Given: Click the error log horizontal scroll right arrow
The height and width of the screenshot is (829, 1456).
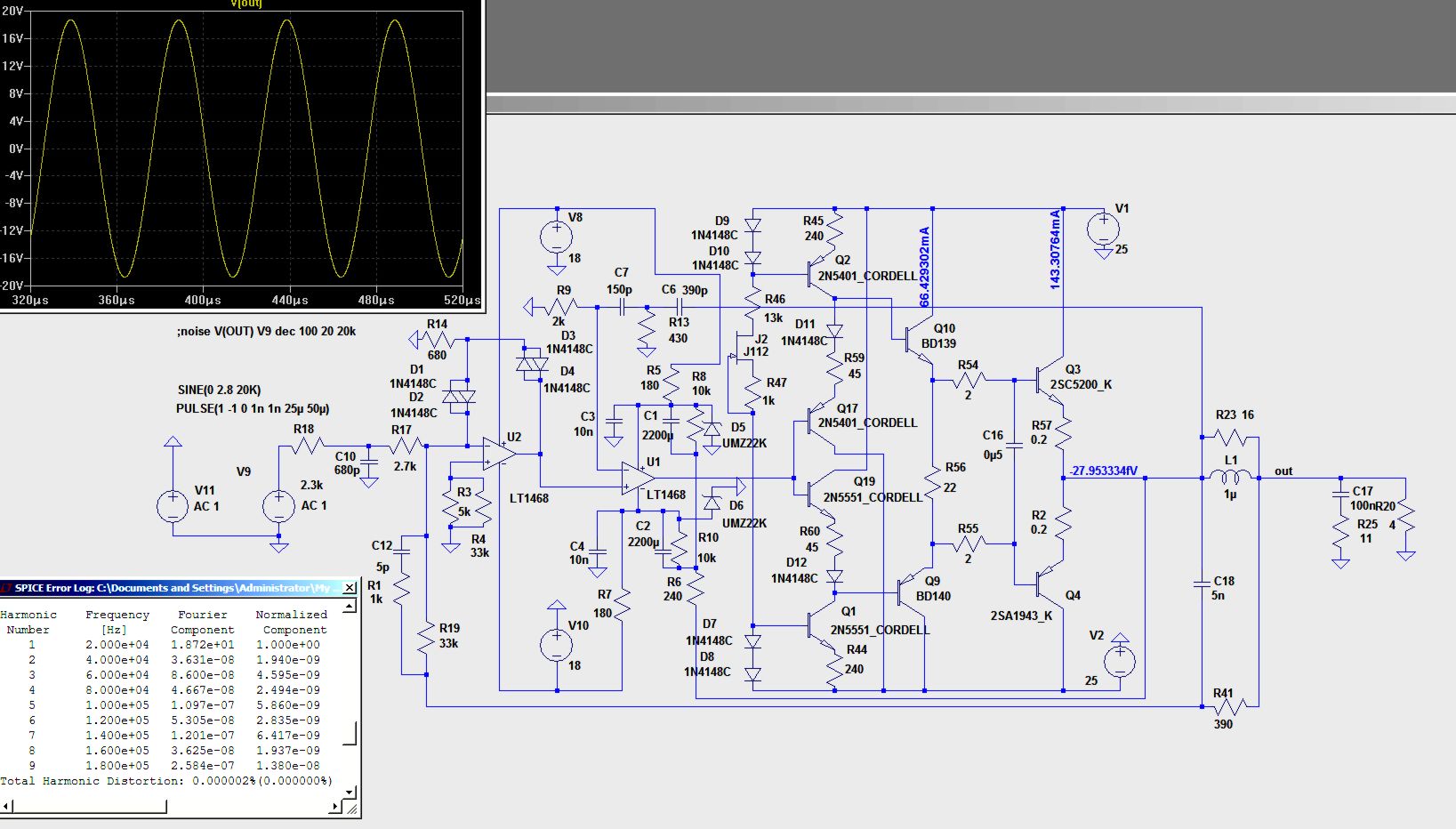Looking at the screenshot, I should 335,806.
